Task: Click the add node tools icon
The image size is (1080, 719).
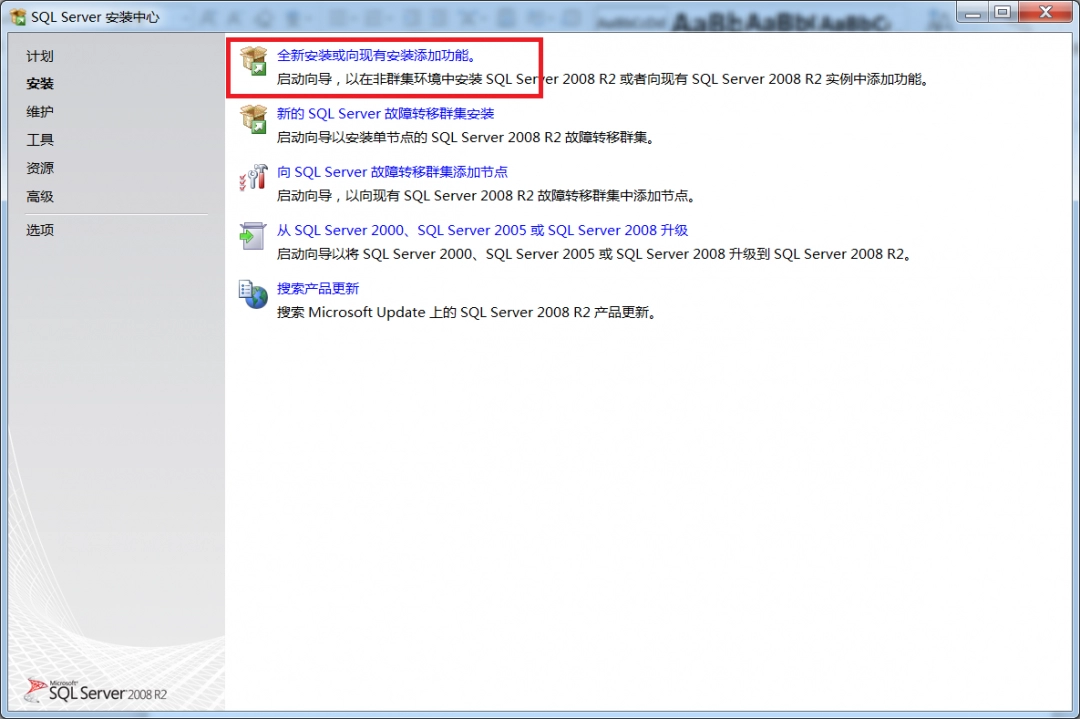Action: 253,178
